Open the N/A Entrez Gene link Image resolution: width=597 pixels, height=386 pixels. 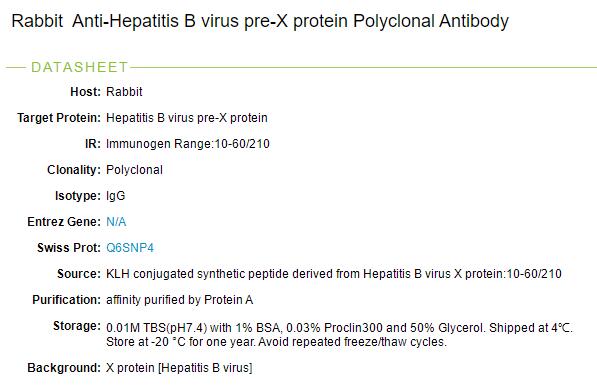click(116, 222)
